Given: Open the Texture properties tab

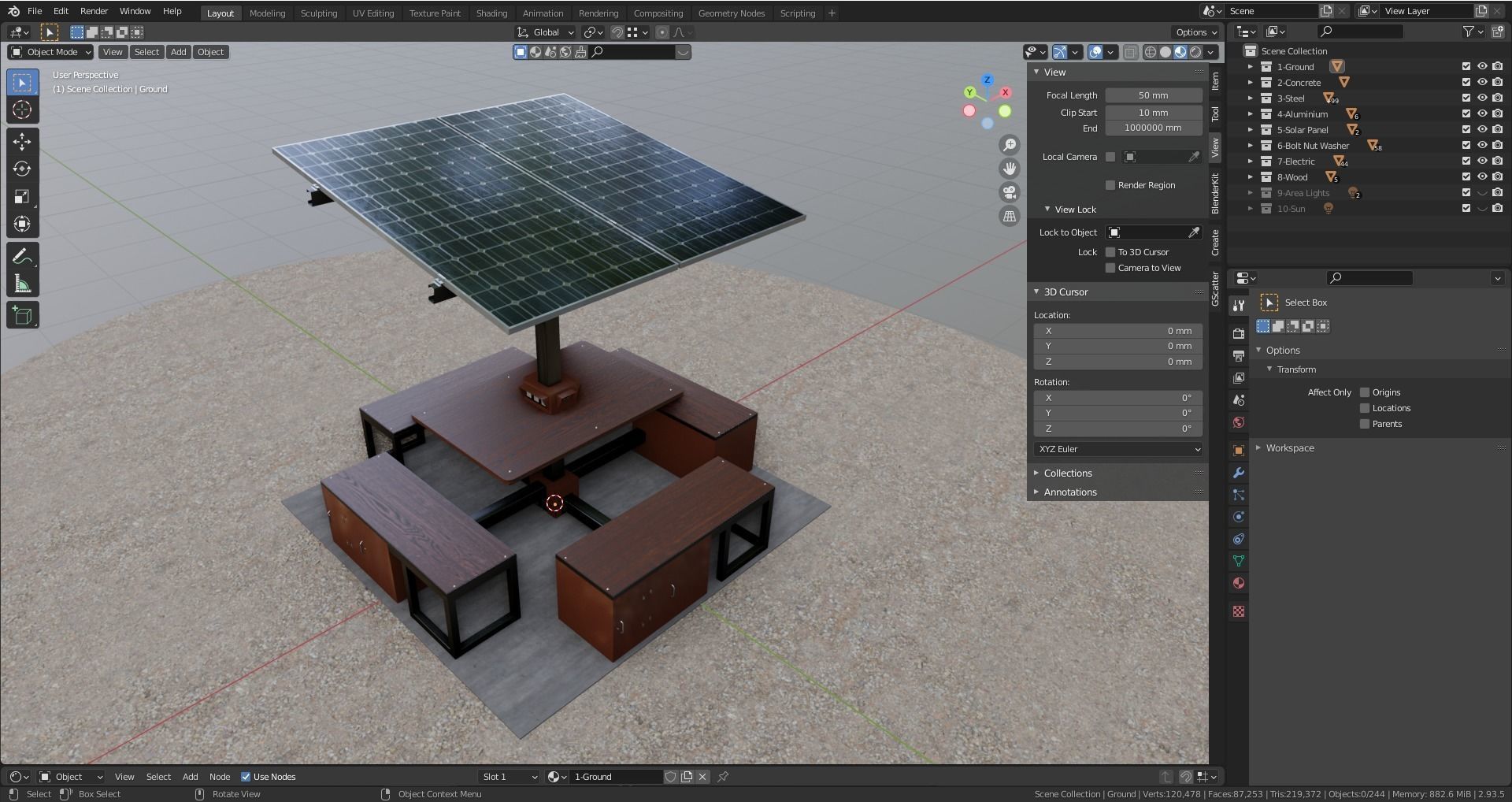Looking at the screenshot, I should tap(1239, 611).
